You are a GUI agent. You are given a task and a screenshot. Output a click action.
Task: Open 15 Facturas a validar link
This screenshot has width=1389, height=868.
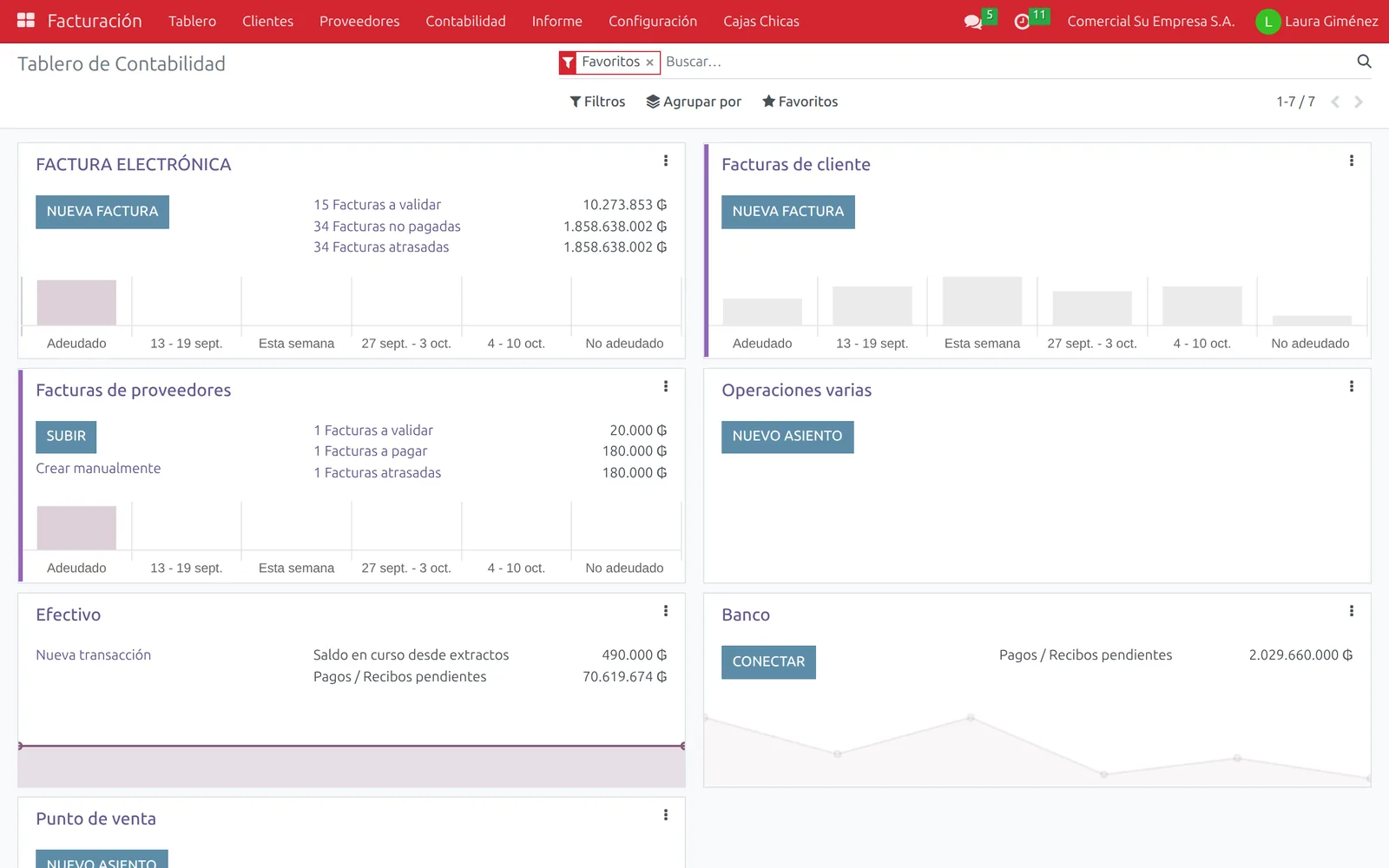377,205
